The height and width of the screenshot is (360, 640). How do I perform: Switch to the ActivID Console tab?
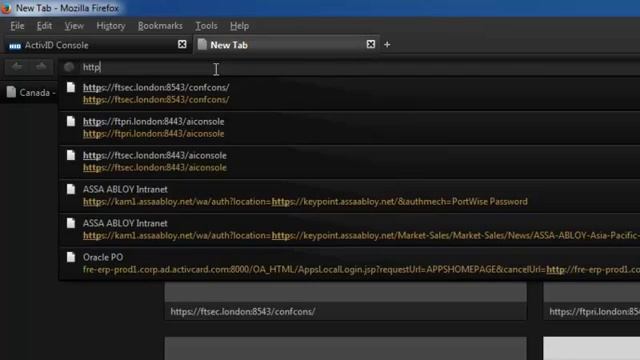click(97, 45)
